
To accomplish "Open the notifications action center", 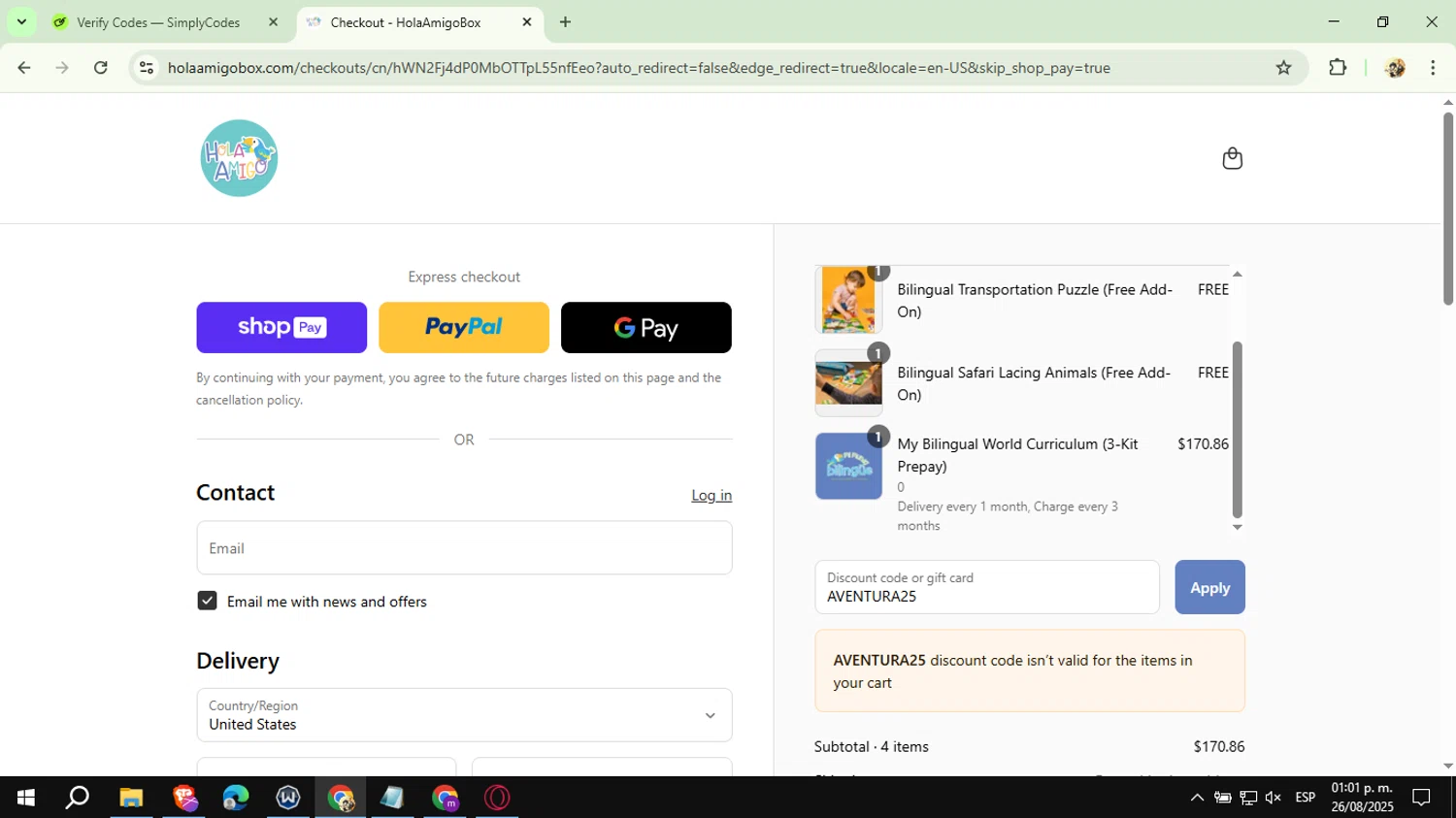I will point(1422,798).
